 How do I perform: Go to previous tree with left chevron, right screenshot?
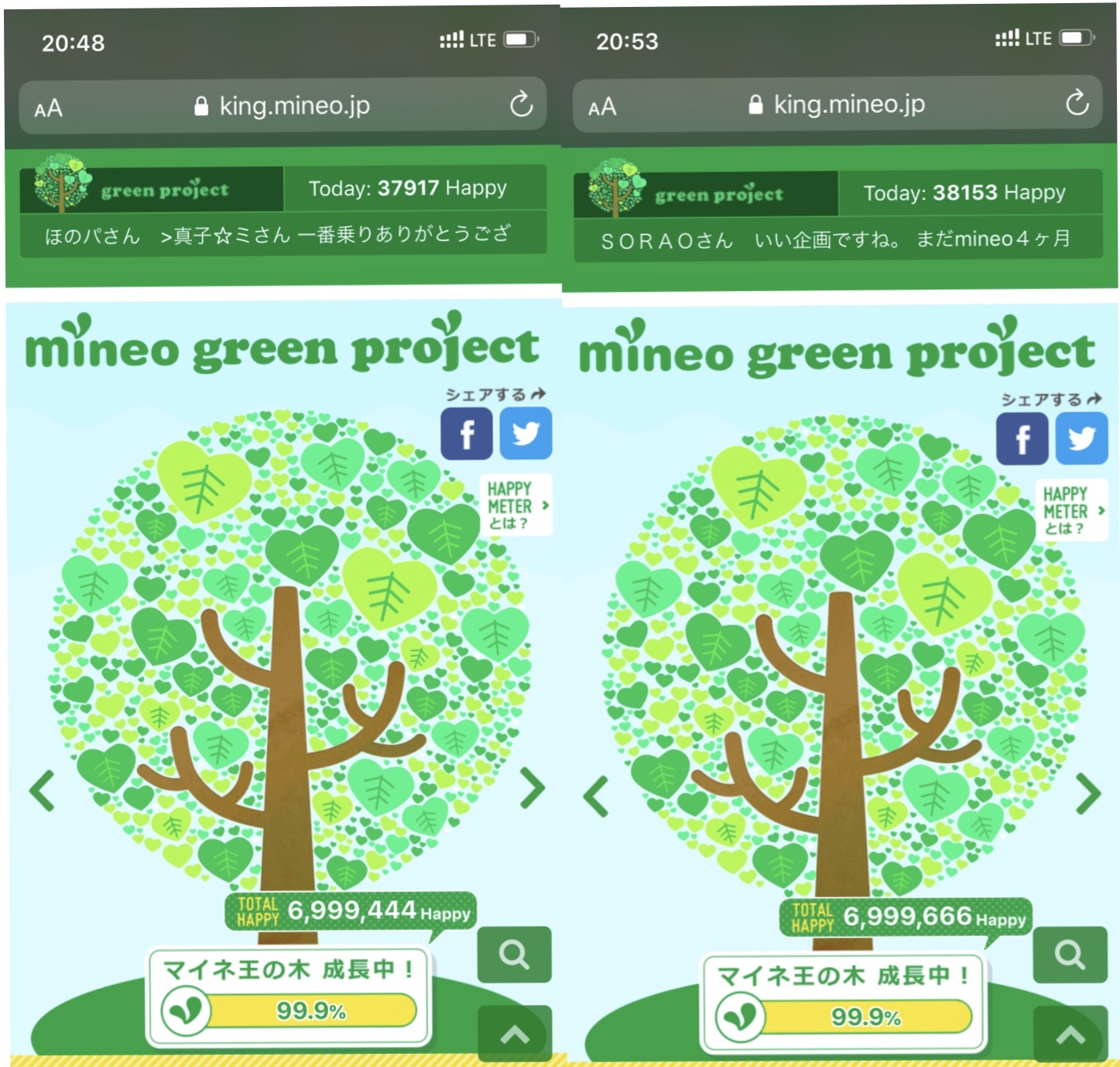tap(597, 796)
